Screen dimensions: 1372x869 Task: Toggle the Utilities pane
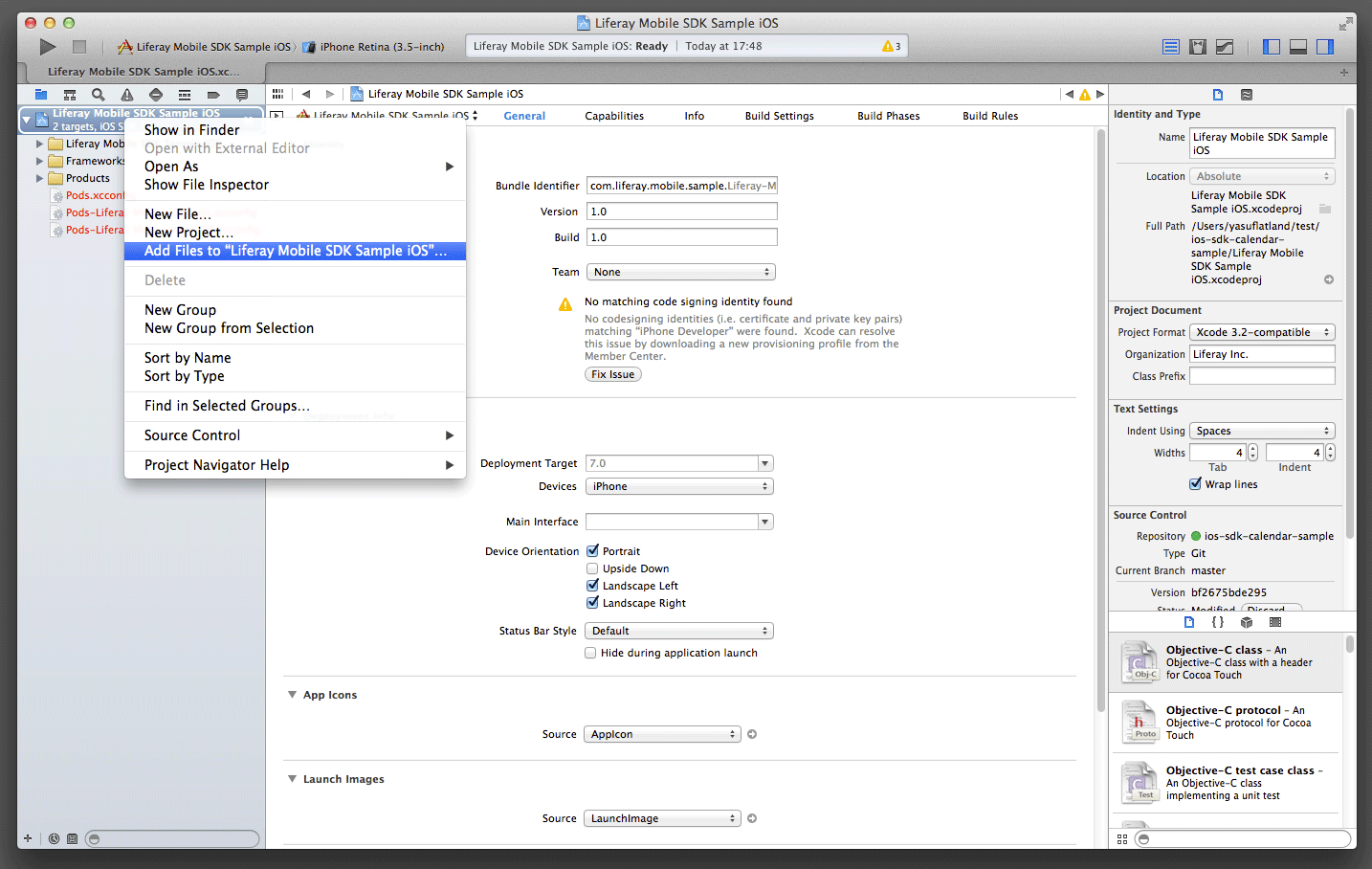point(1325,46)
